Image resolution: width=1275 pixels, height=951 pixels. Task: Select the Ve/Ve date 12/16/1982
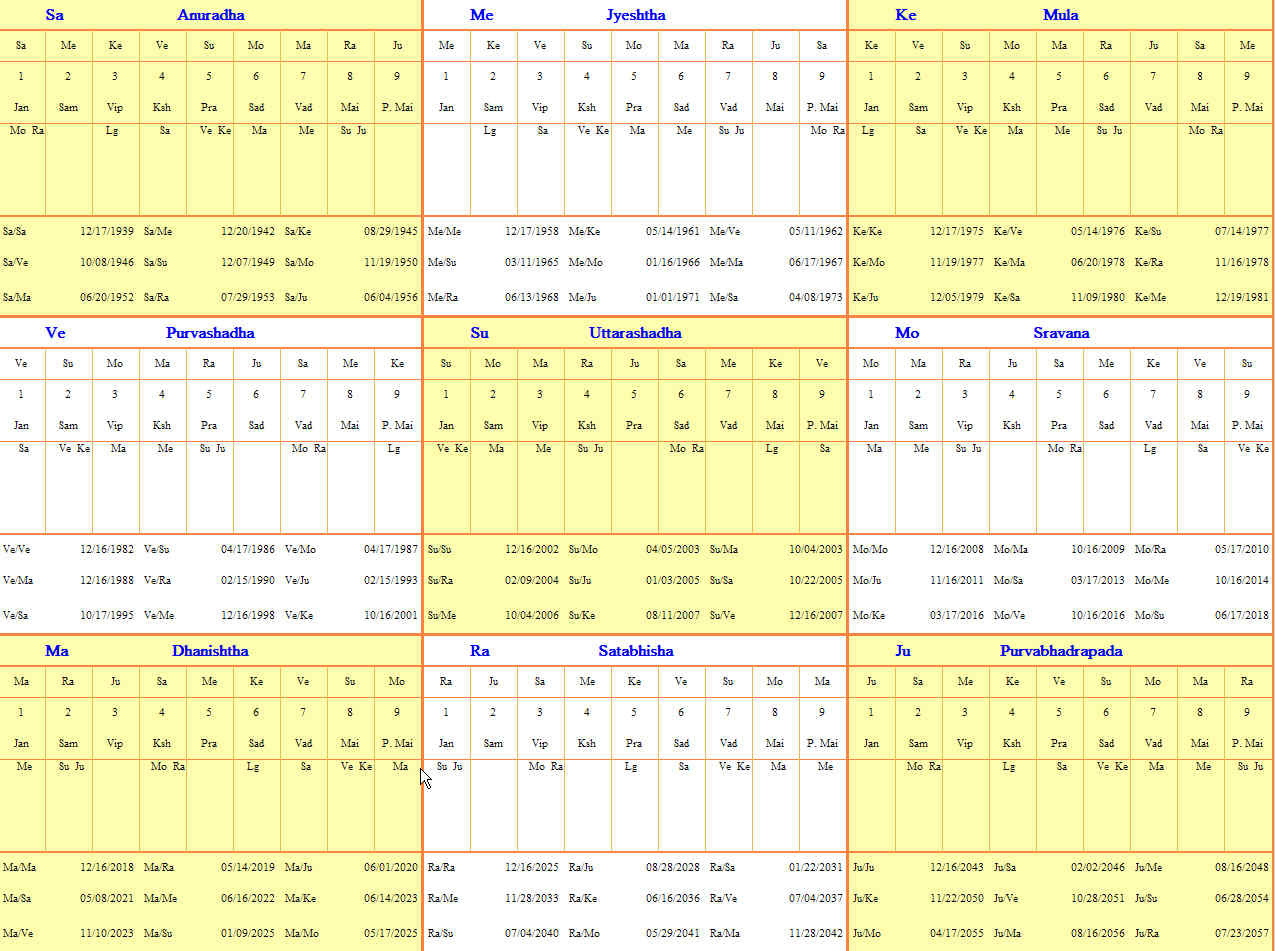point(106,549)
